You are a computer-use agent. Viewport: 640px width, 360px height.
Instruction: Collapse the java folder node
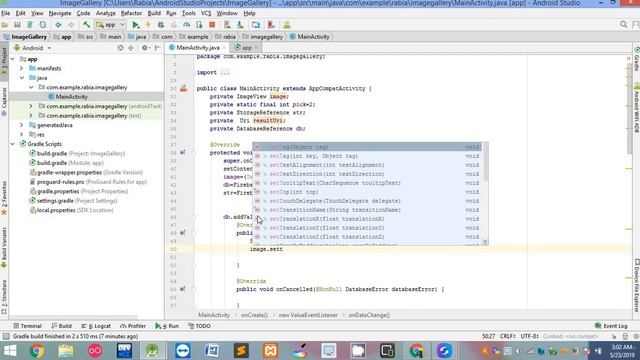[22, 78]
